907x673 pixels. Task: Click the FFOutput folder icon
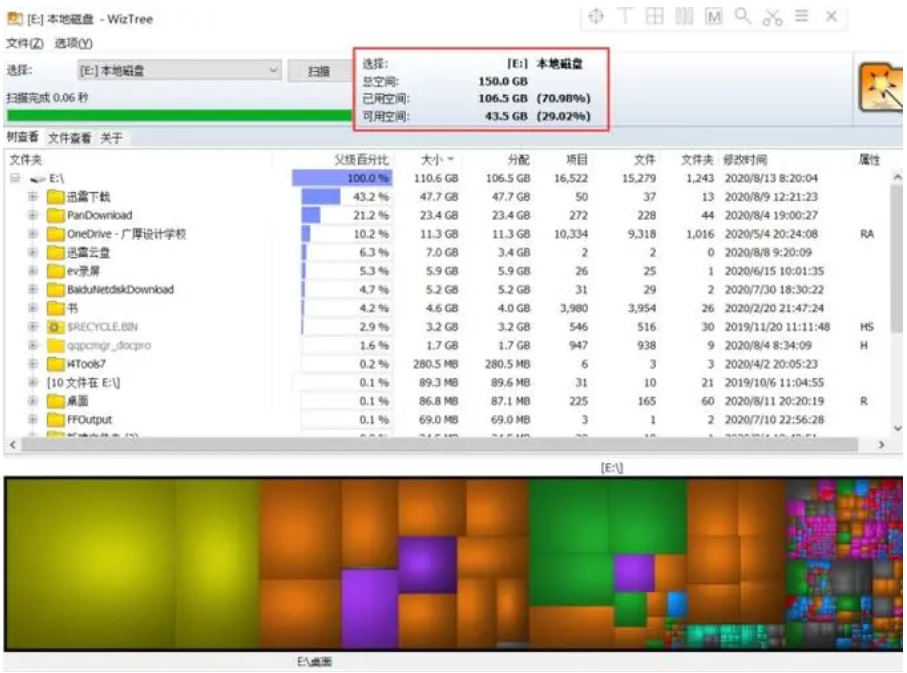pyautogui.click(x=56, y=420)
